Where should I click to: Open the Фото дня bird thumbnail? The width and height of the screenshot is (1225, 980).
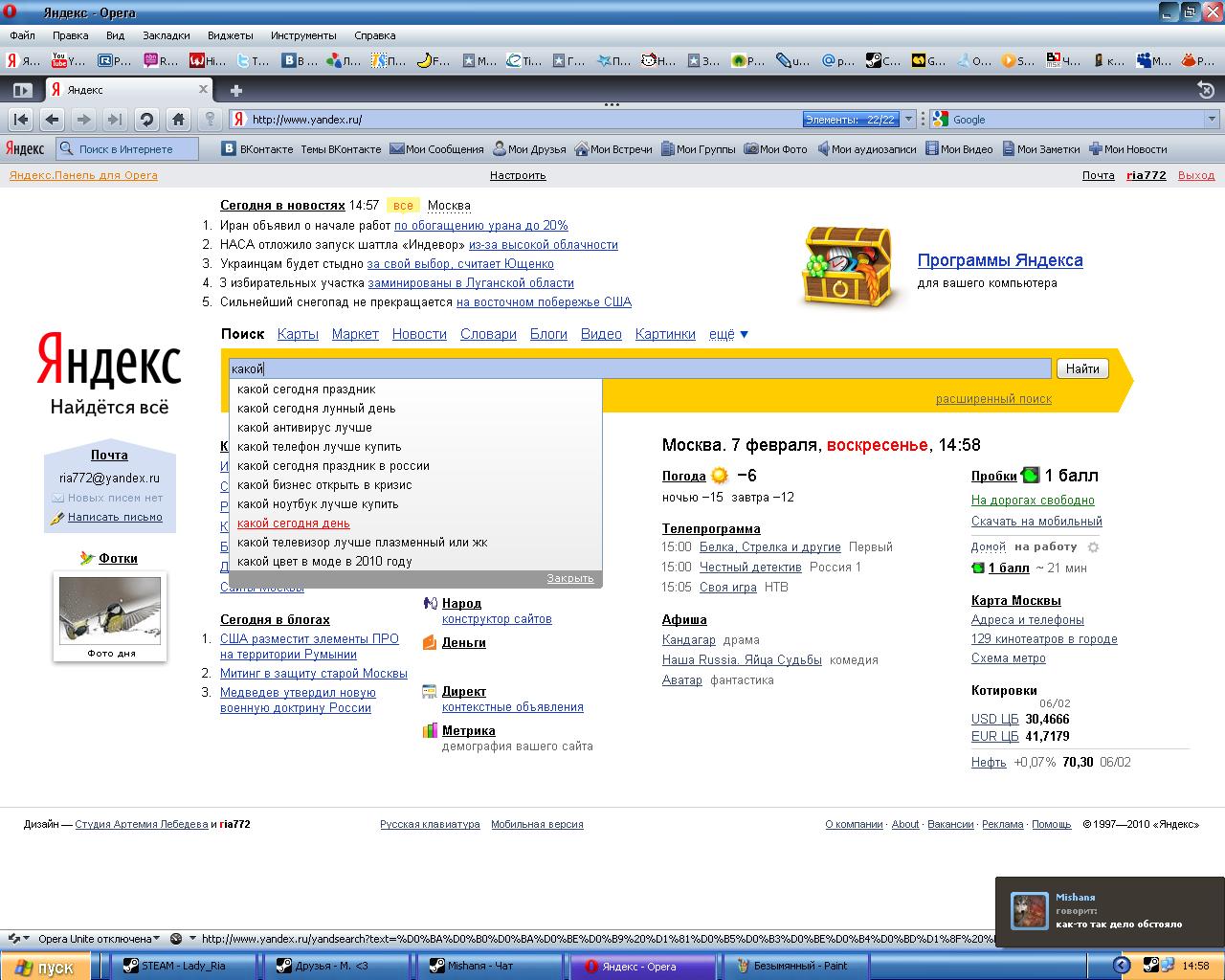tap(110, 610)
